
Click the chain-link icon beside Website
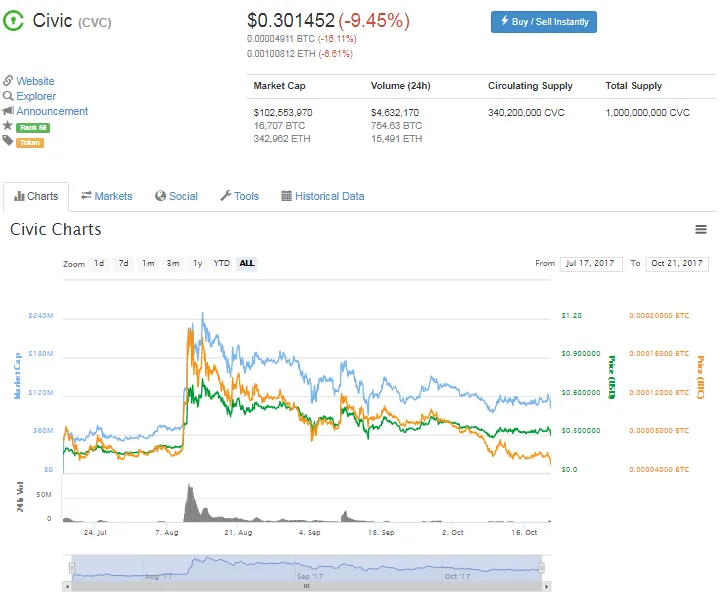(8, 81)
